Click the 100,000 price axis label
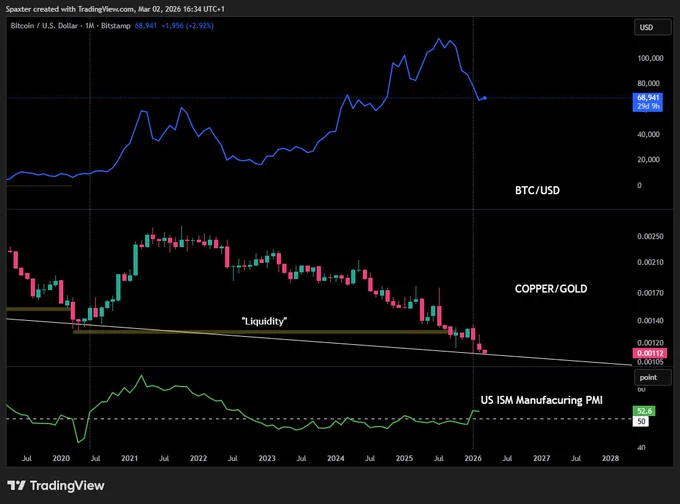Viewport: 680px width, 504px height. (650, 58)
